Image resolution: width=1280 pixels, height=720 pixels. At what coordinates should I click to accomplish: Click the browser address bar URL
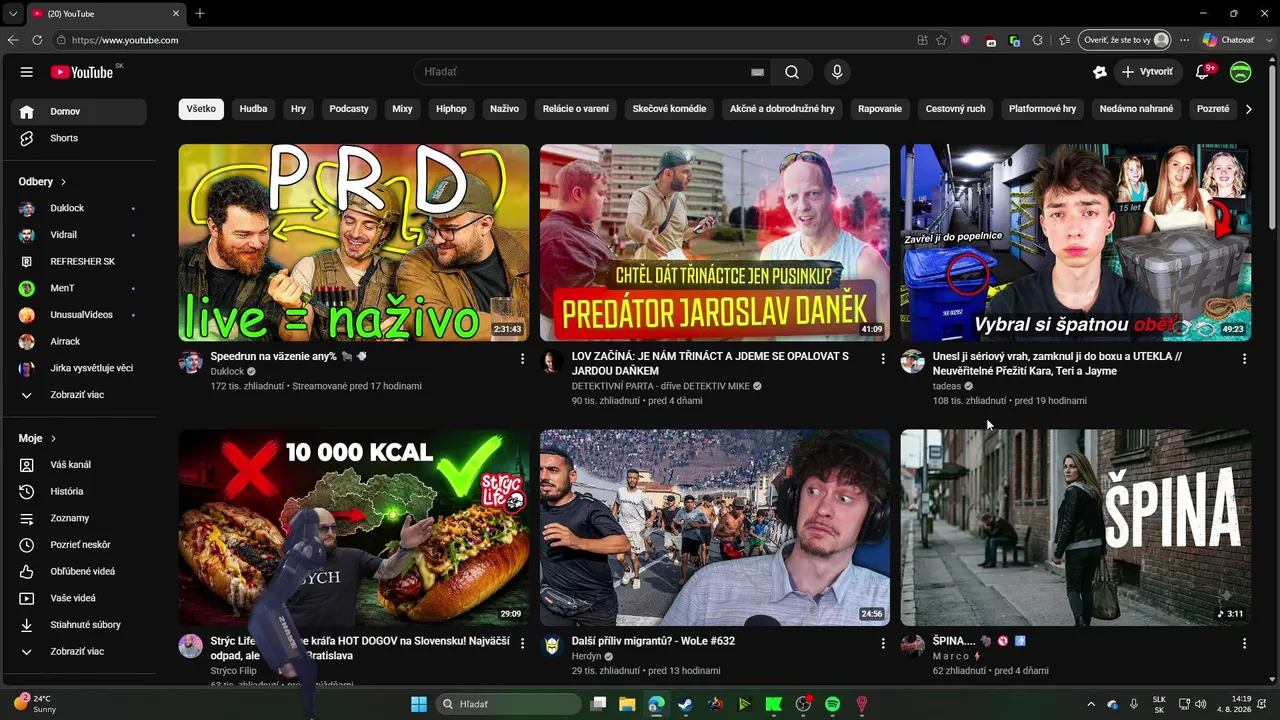[x=125, y=40]
